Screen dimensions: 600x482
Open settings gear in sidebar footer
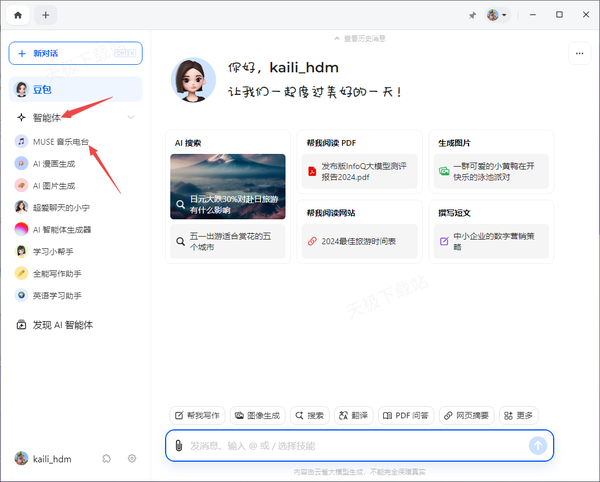[x=132, y=458]
